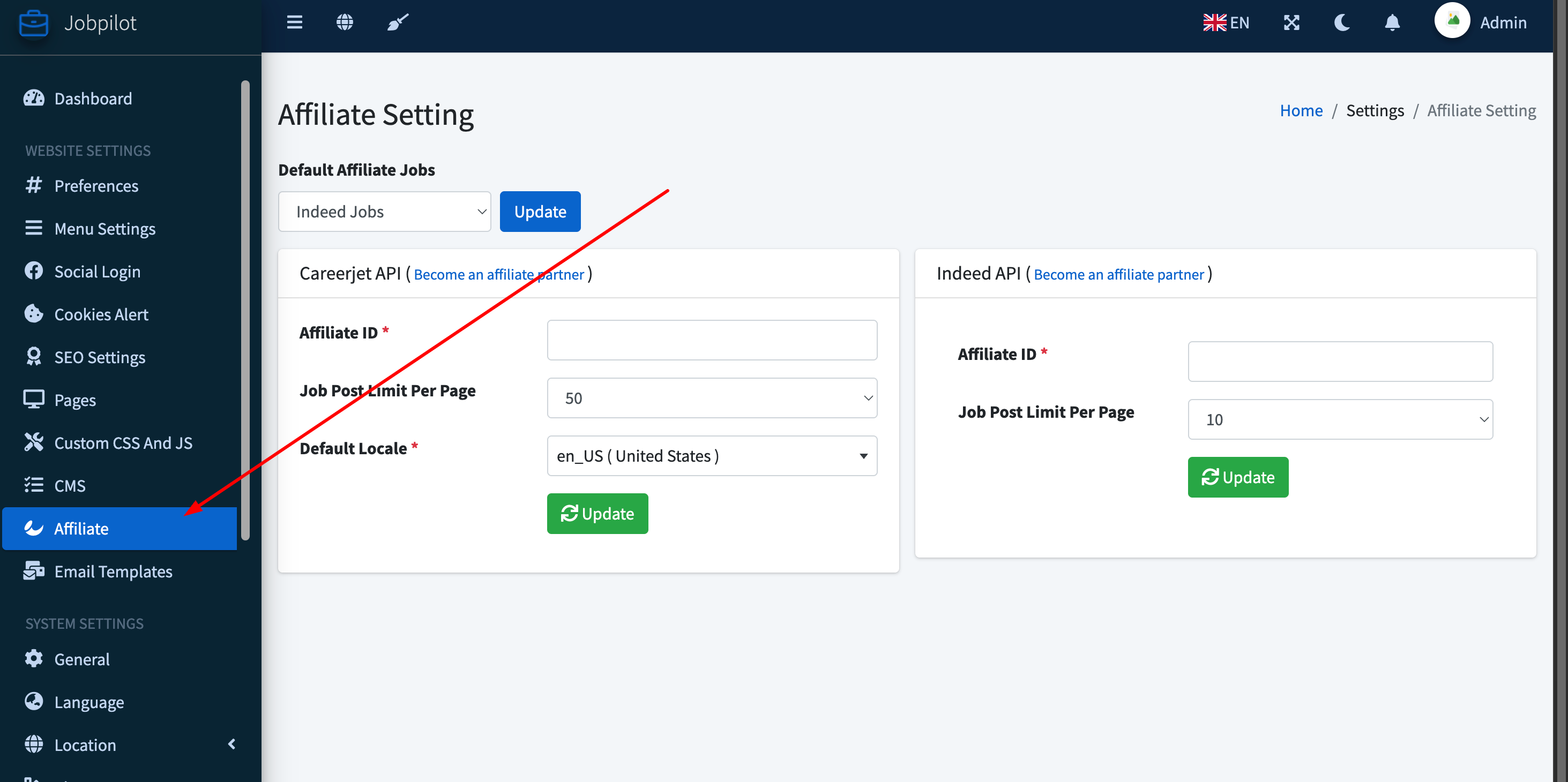Viewport: 1568px width, 782px height.
Task: Click the Cookies Alert cookie icon
Action: click(34, 313)
